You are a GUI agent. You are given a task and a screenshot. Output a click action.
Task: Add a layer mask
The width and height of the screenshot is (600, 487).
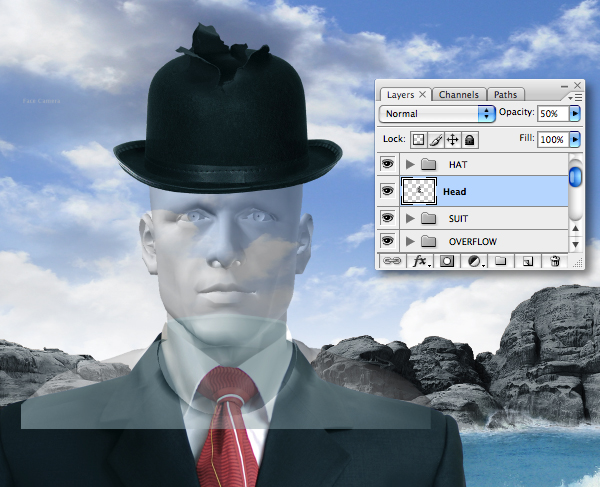tap(447, 261)
